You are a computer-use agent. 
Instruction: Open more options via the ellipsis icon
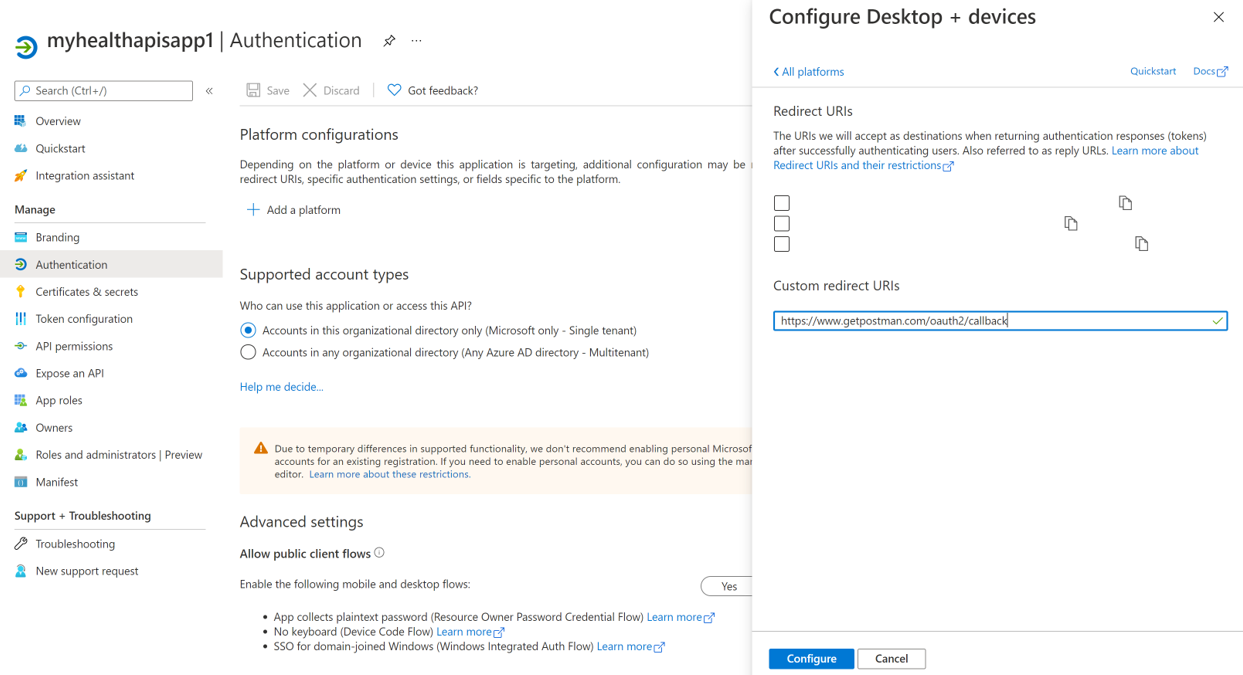[416, 40]
